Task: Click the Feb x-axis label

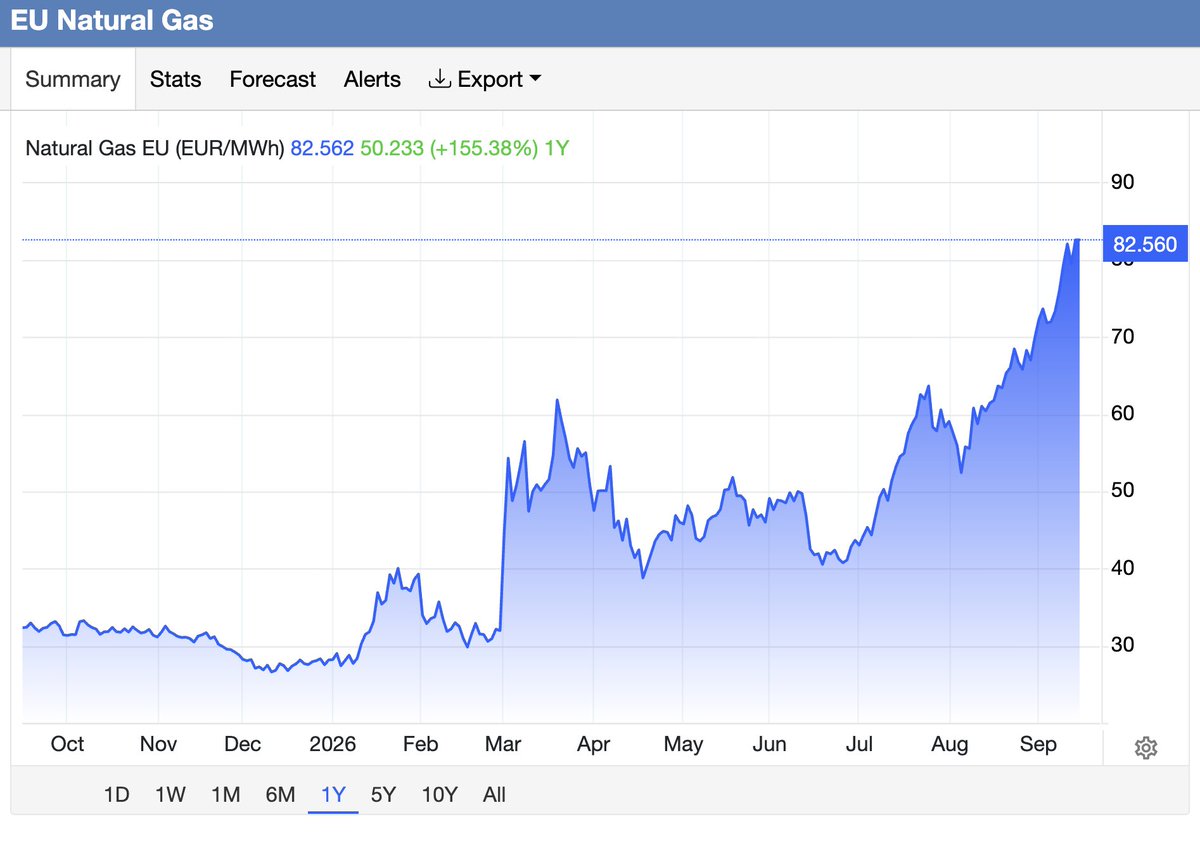Action: coord(420,745)
